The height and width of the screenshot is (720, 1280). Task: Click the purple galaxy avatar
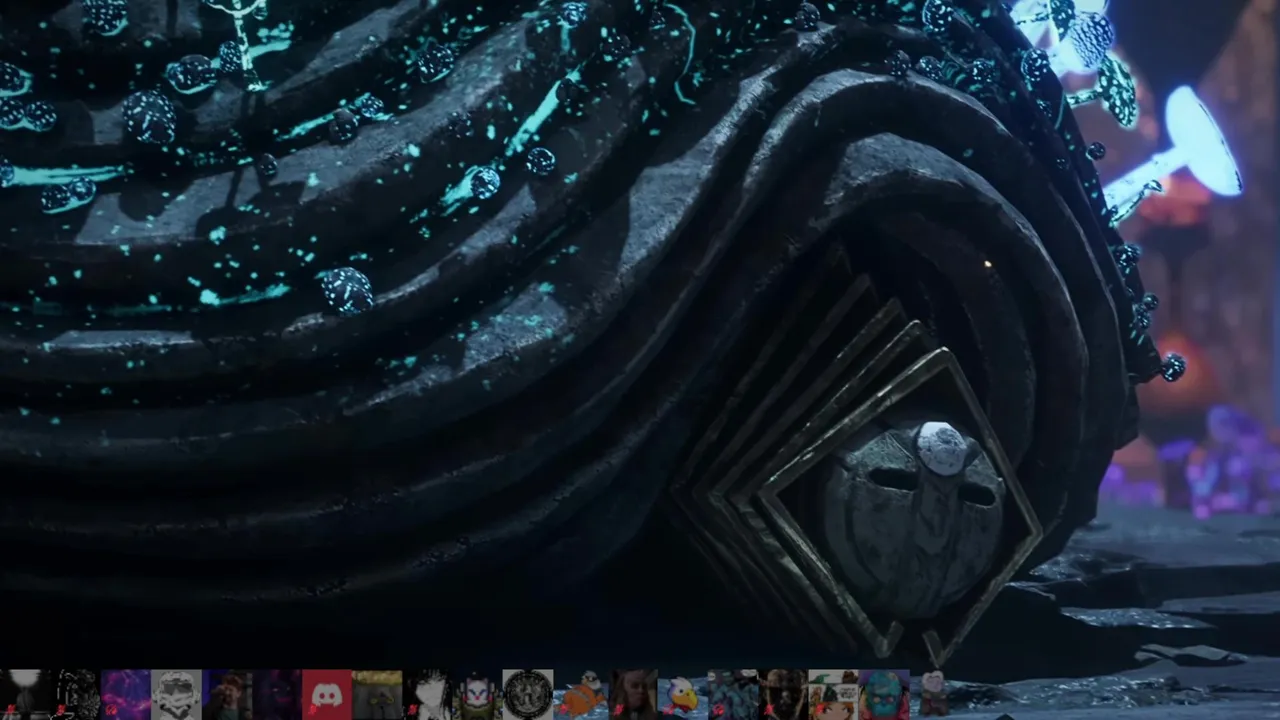[125, 695]
